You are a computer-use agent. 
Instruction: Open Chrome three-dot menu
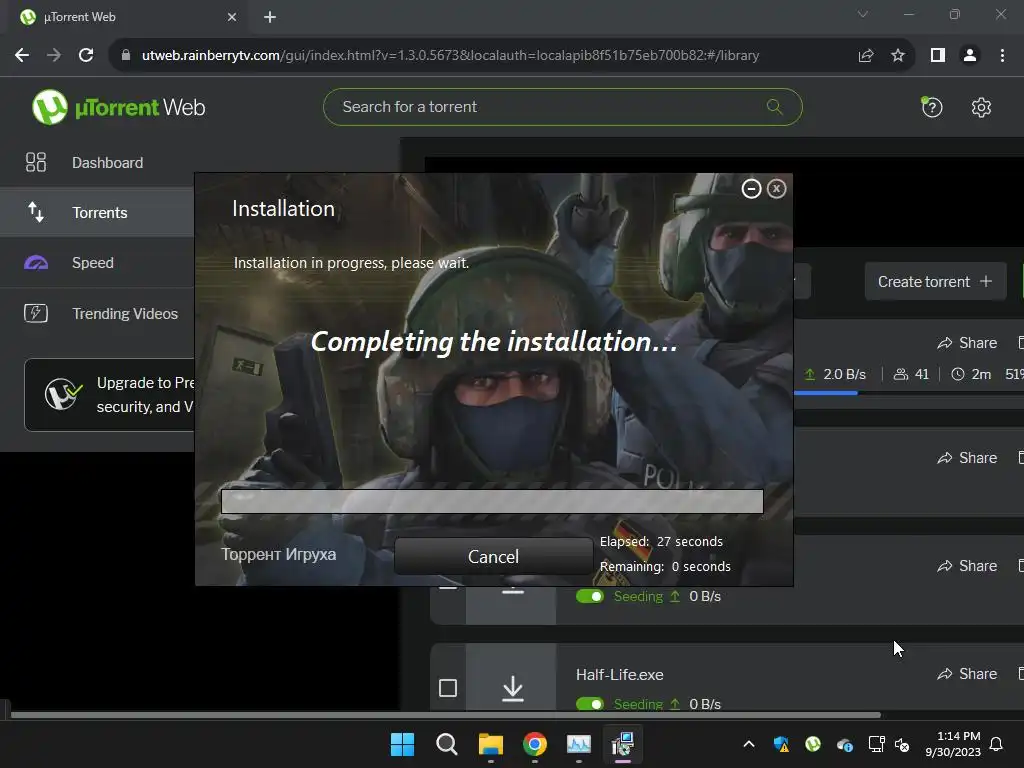(x=1002, y=56)
